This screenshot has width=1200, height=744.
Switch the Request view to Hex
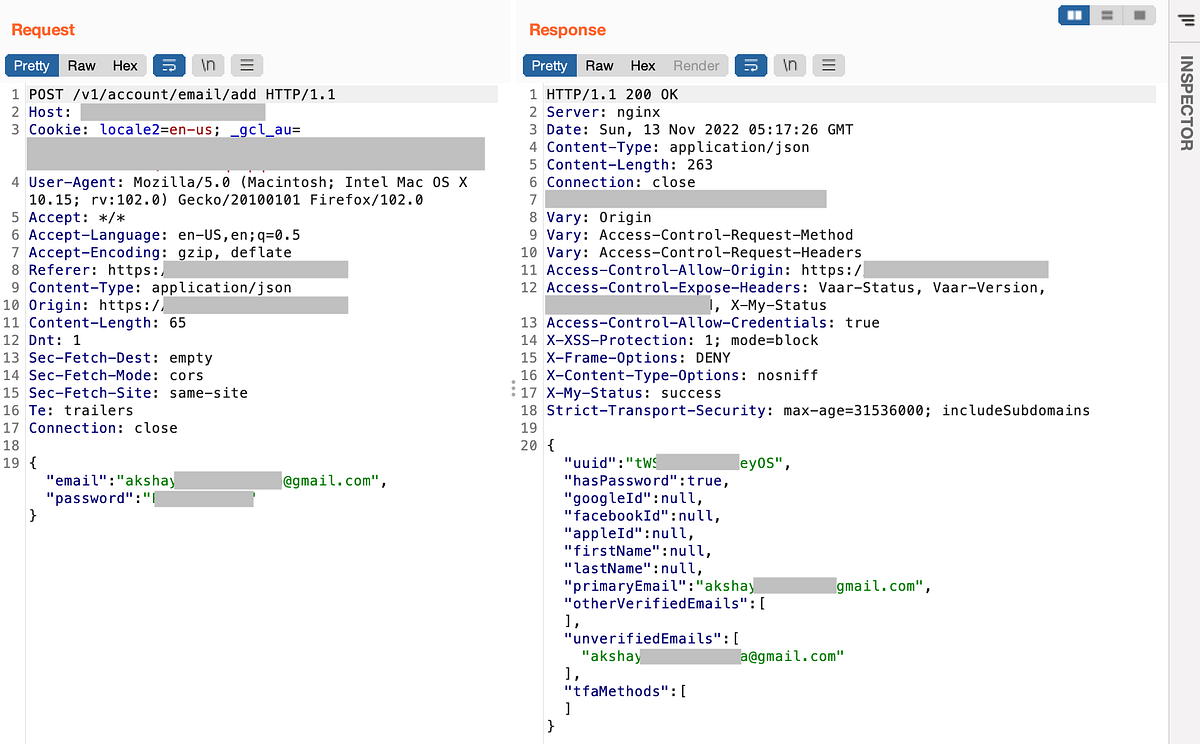pos(124,65)
